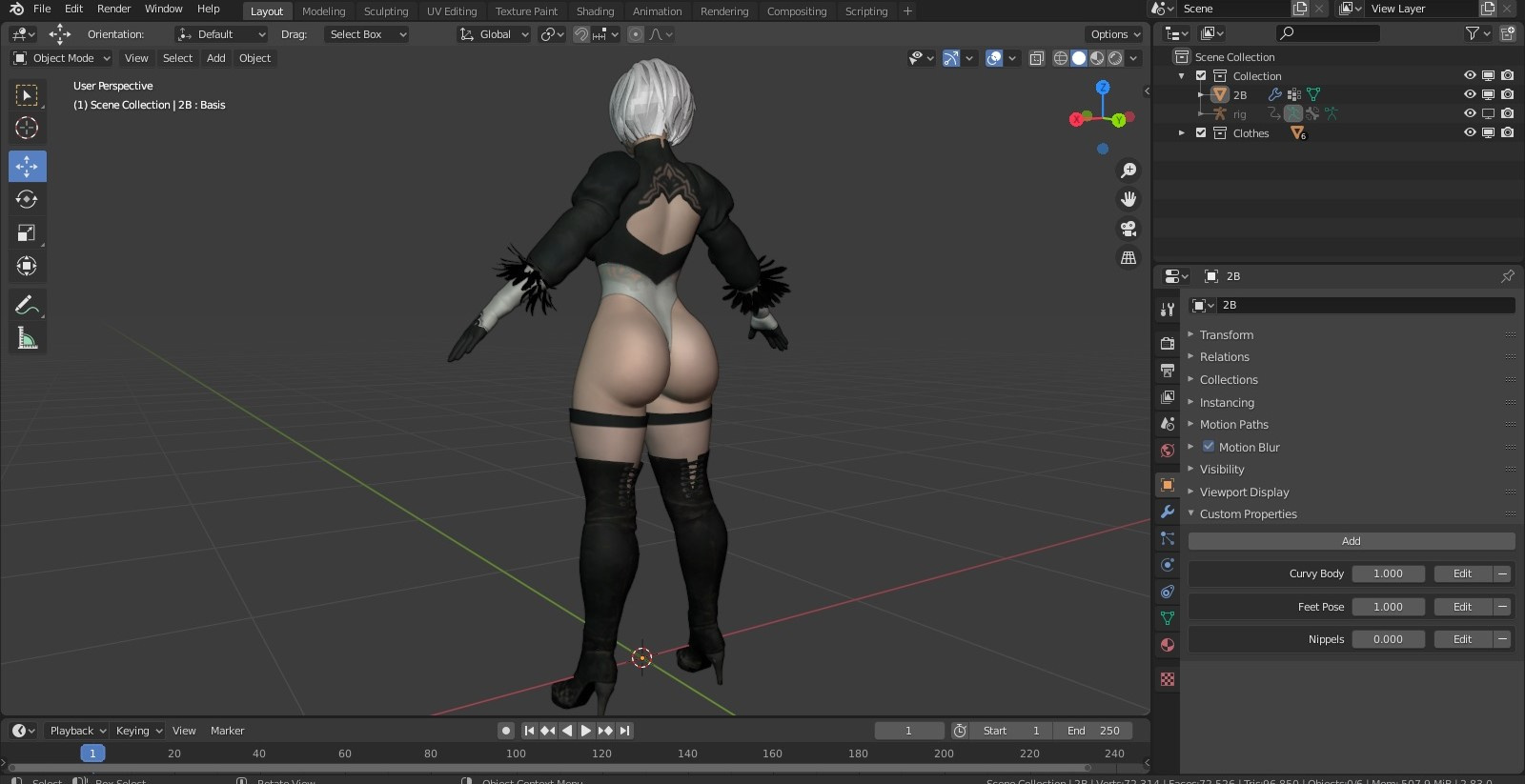Play the animation forward

[586, 731]
